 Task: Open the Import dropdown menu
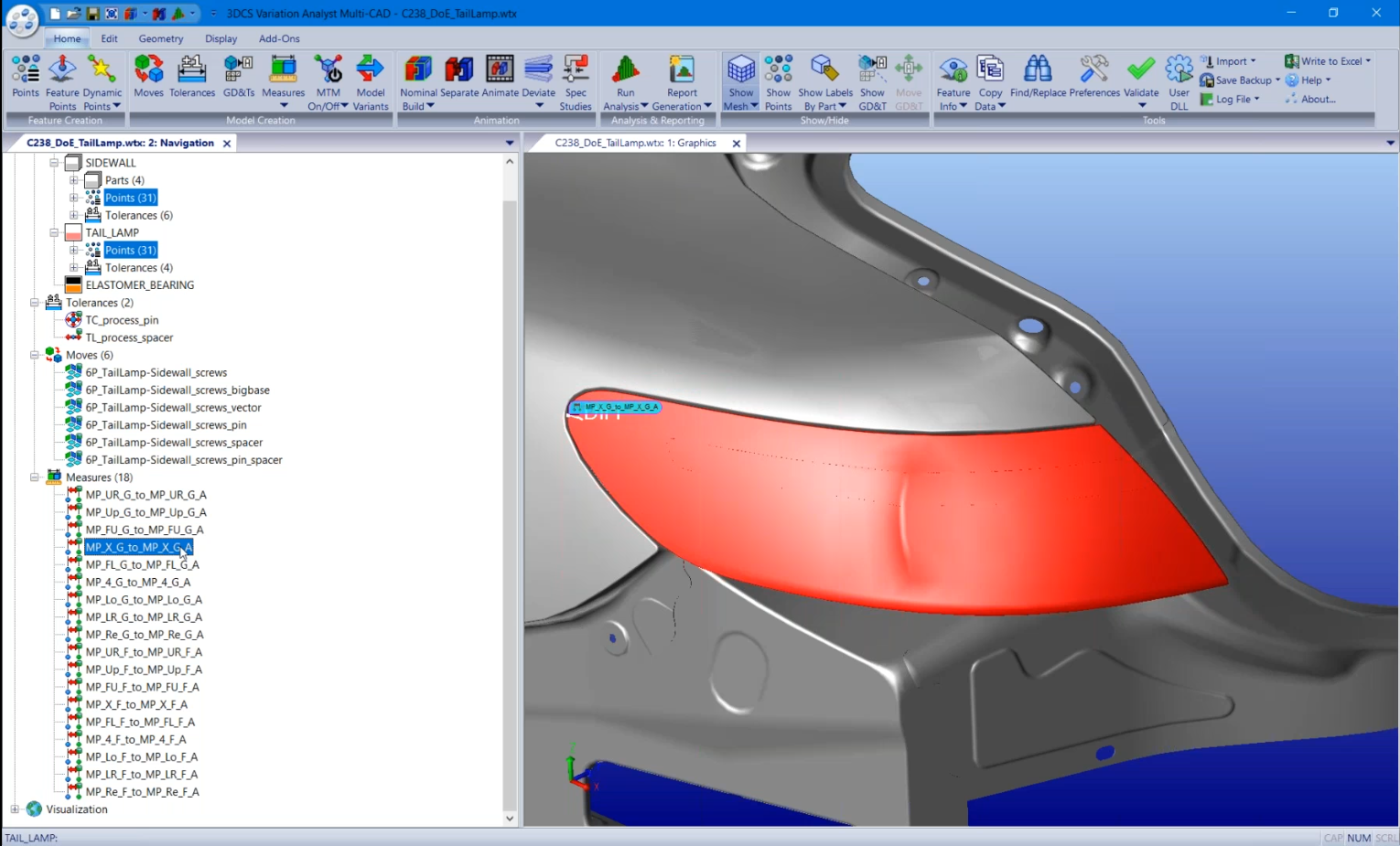(1230, 60)
